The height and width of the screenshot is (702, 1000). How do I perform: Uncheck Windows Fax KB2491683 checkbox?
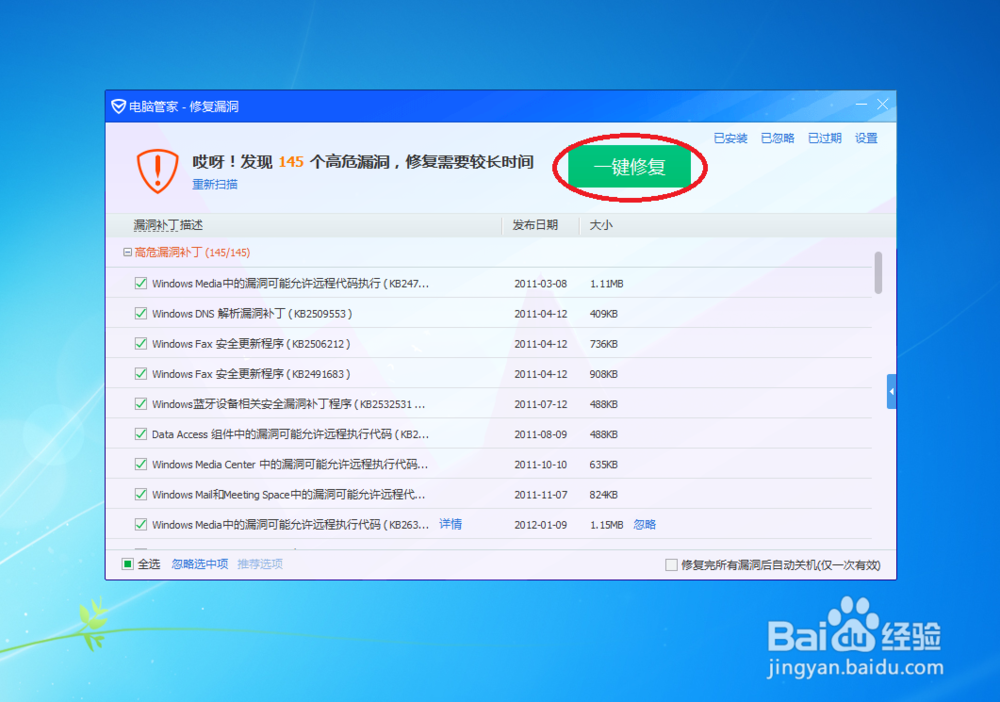click(141, 374)
